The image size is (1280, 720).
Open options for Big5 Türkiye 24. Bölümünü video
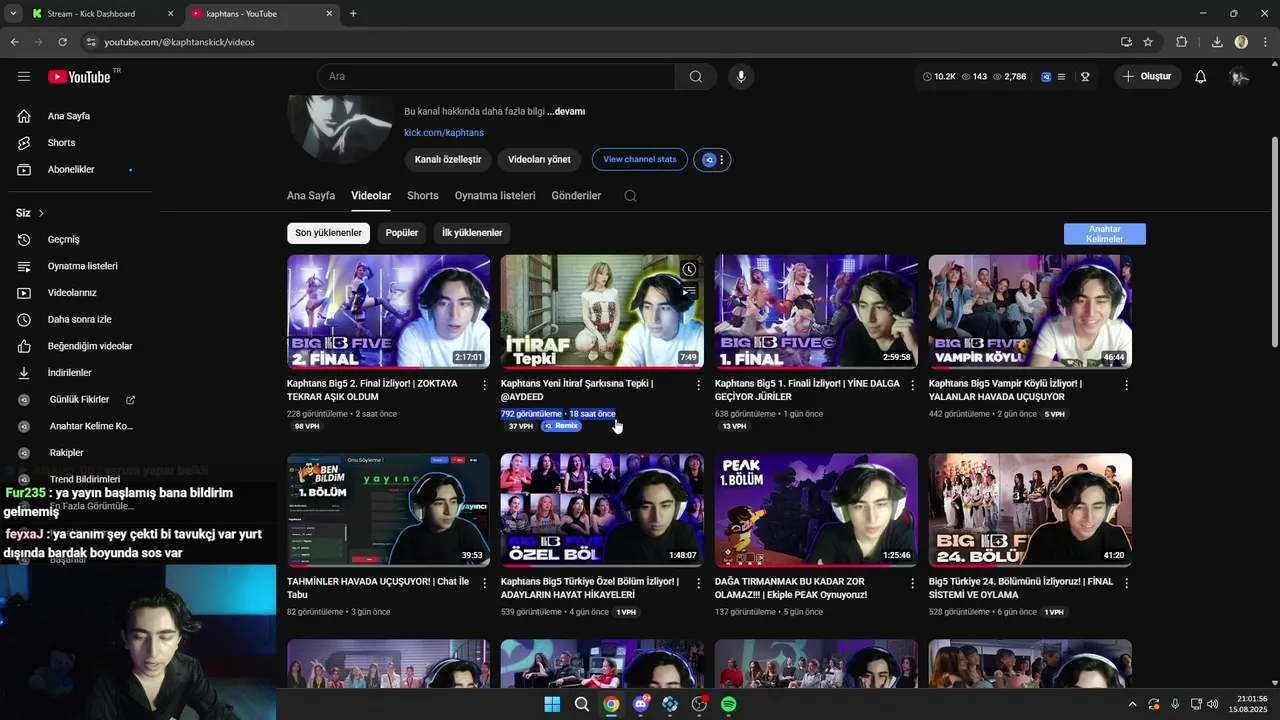point(1126,583)
